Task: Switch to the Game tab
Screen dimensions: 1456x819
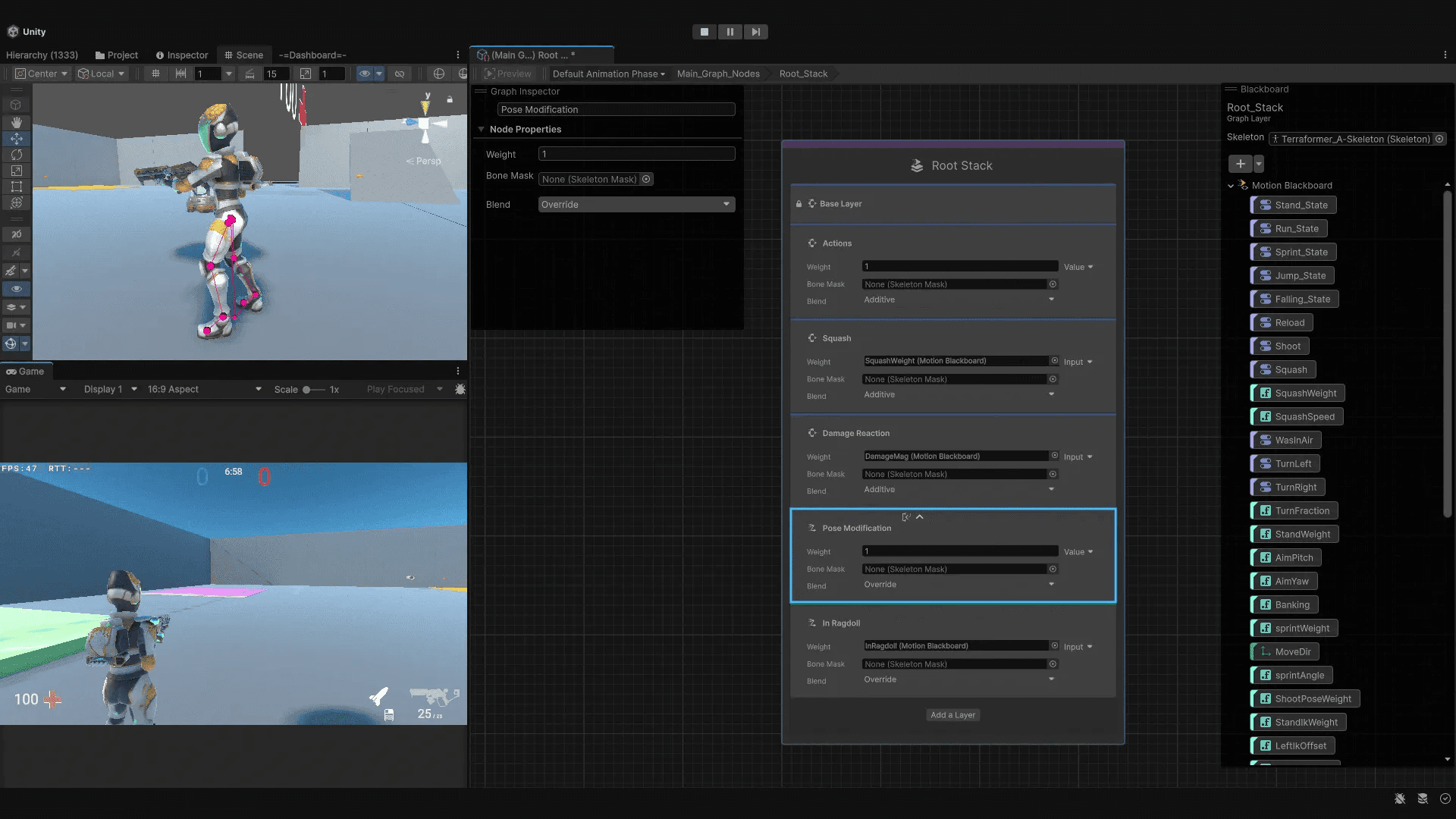Action: tap(27, 371)
